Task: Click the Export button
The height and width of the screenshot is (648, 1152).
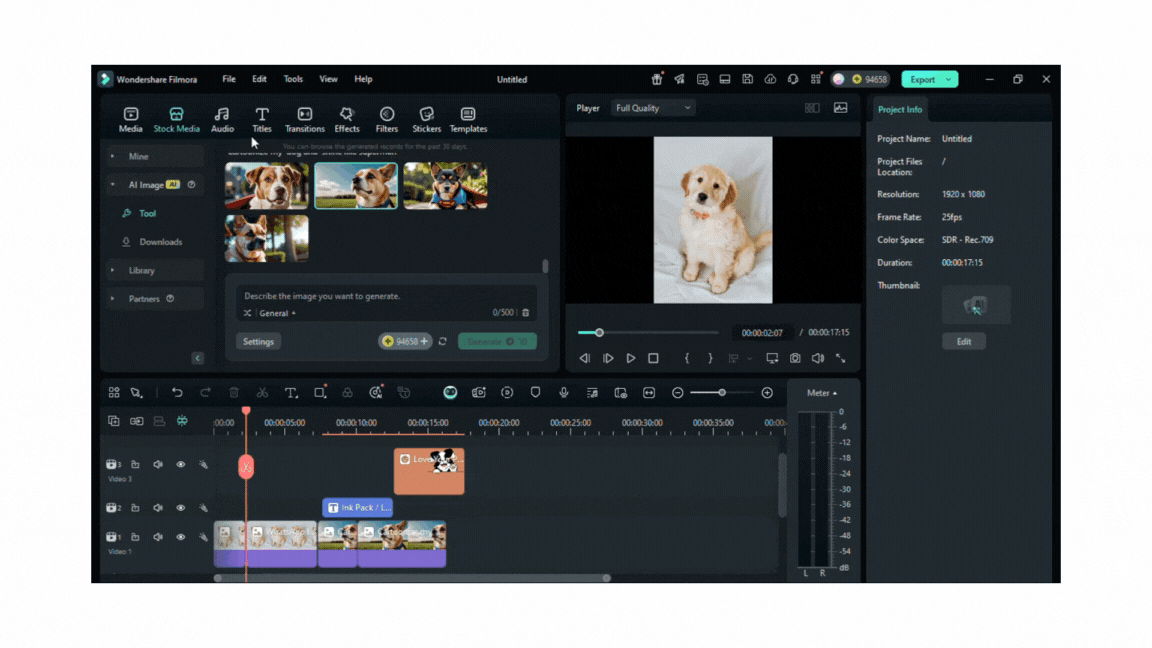Action: (x=923, y=79)
